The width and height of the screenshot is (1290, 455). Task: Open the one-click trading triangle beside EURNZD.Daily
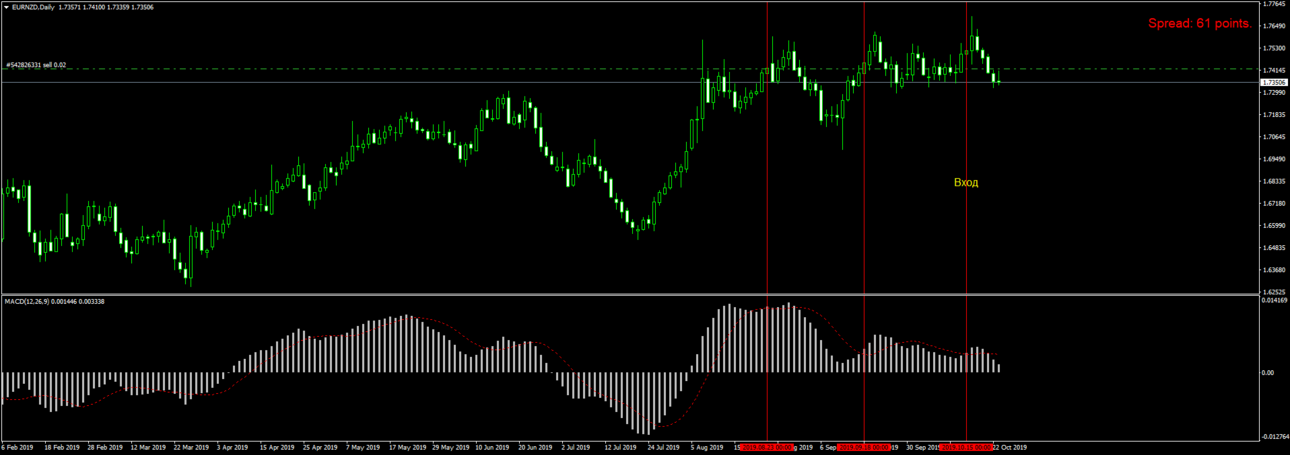click(5, 6)
